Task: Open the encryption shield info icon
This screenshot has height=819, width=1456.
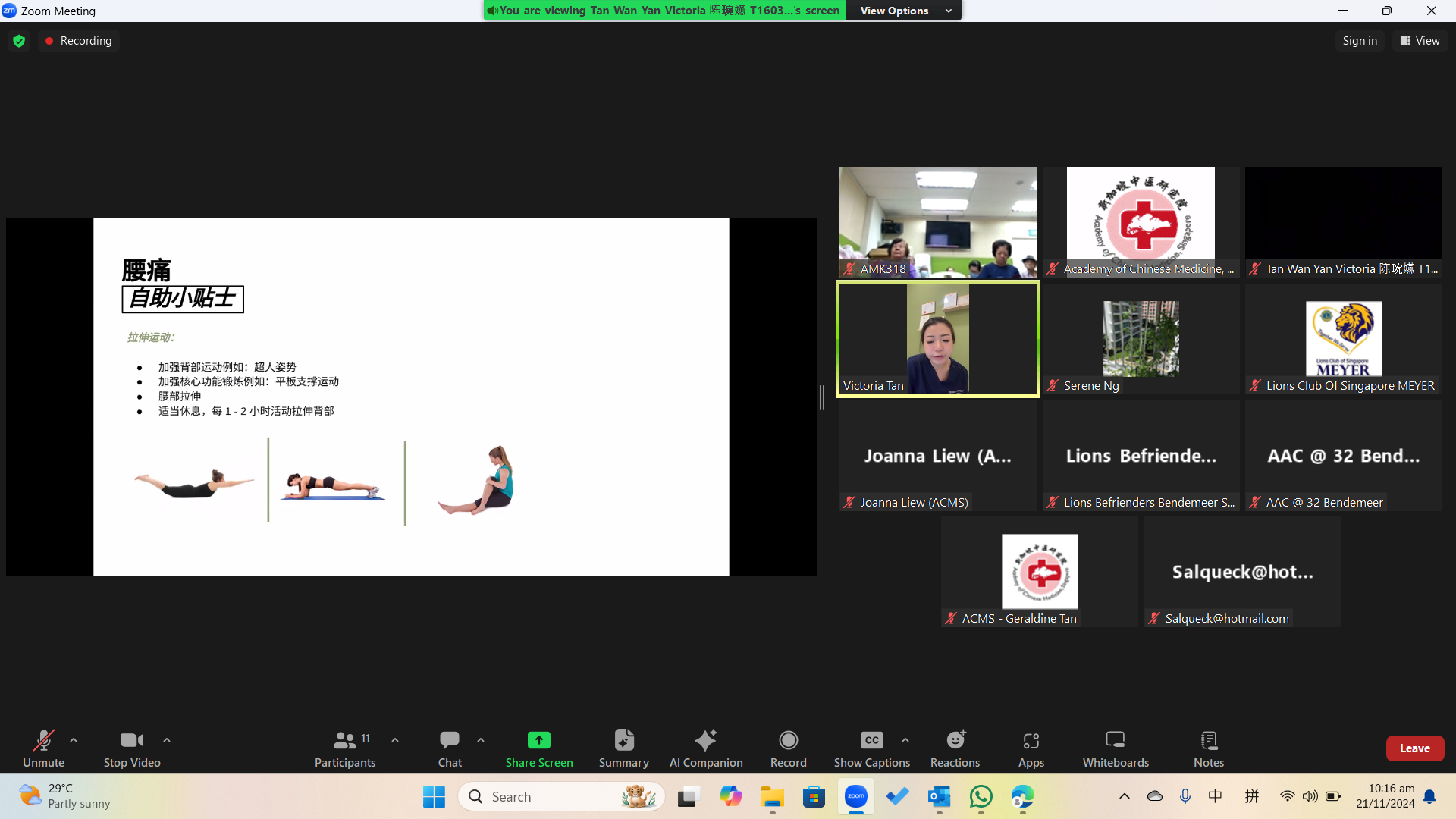Action: [x=19, y=41]
